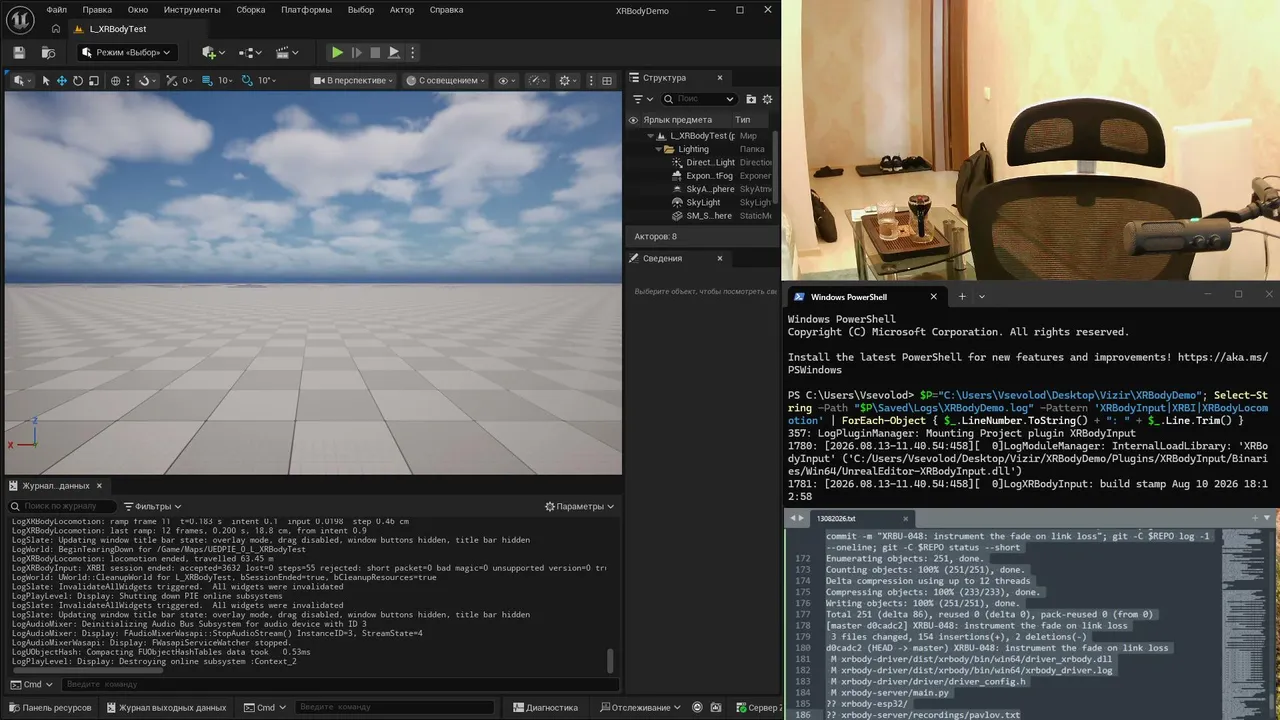Open the cinematics clapperboard menu

point(287,52)
